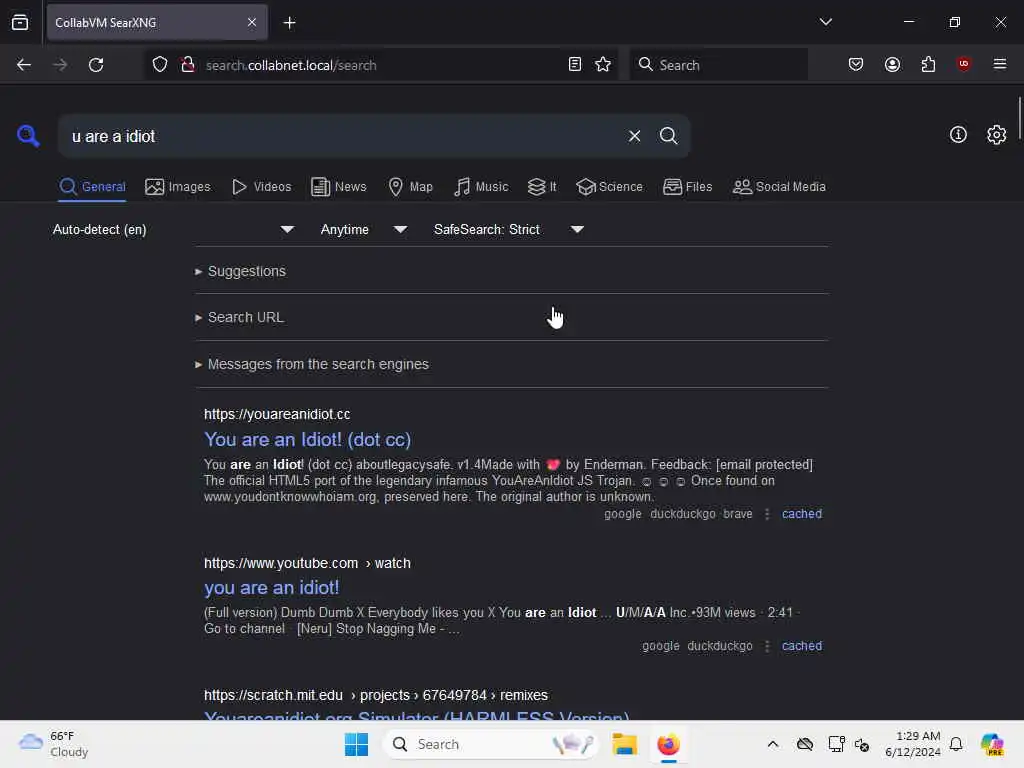The image size is (1024, 768).
Task: Open uBlock Origin extension icon
Action: pyautogui.click(x=963, y=64)
